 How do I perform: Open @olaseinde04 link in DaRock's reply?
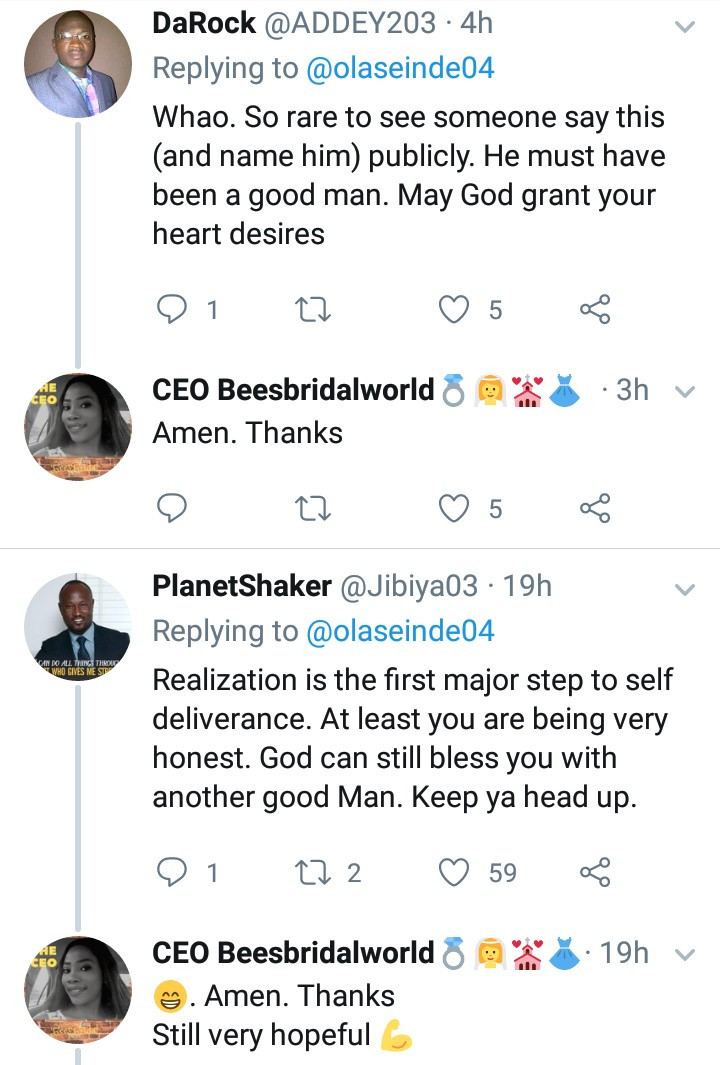[399, 68]
